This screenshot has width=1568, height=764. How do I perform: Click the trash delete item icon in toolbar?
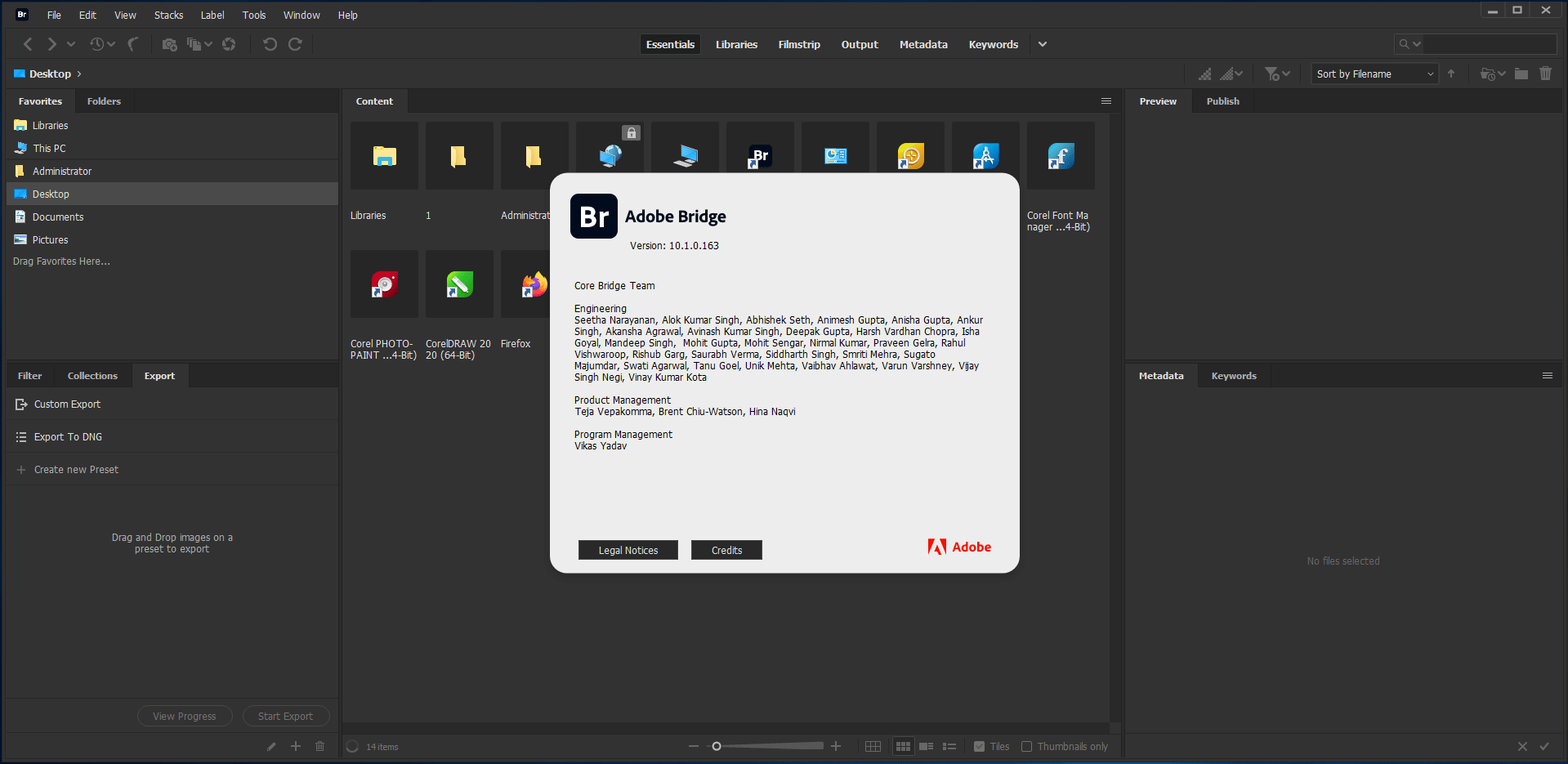pyautogui.click(x=1545, y=74)
